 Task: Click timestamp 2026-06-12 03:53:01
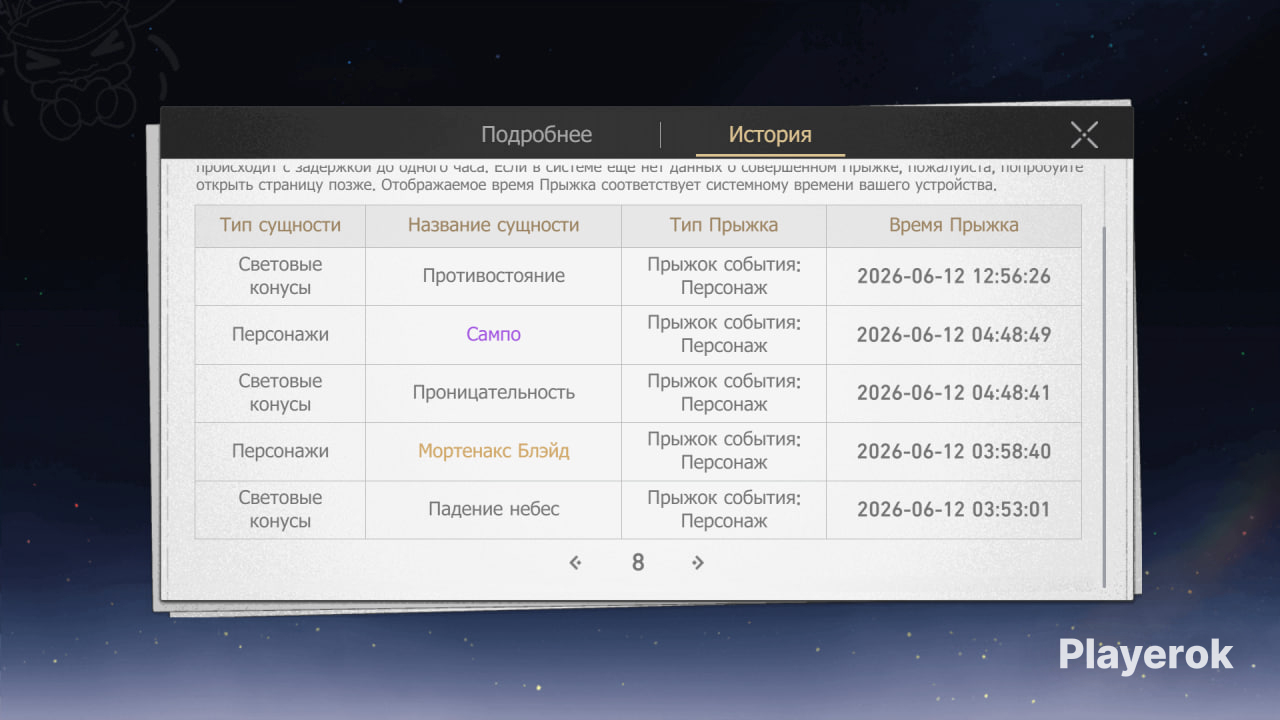pos(954,509)
